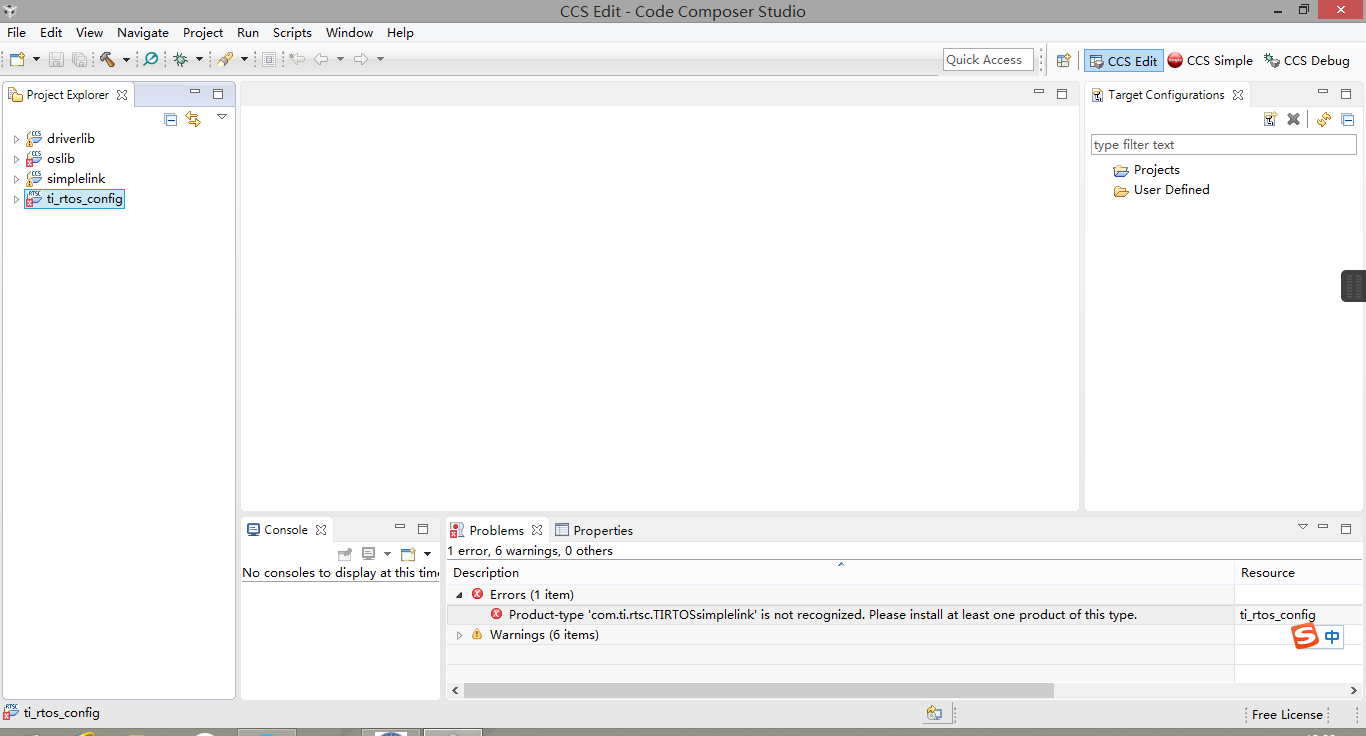Screen dimensions: 1366x736
Task: Click the Delete icon in Target Configurations
Action: [1293, 119]
